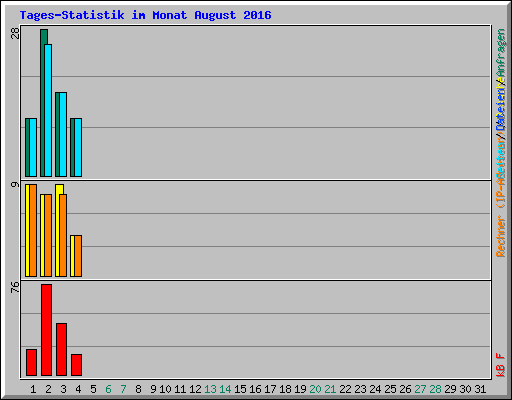512x400 pixels.
Task: Click the green 'Anfragen' legend label
Action: click(x=501, y=53)
